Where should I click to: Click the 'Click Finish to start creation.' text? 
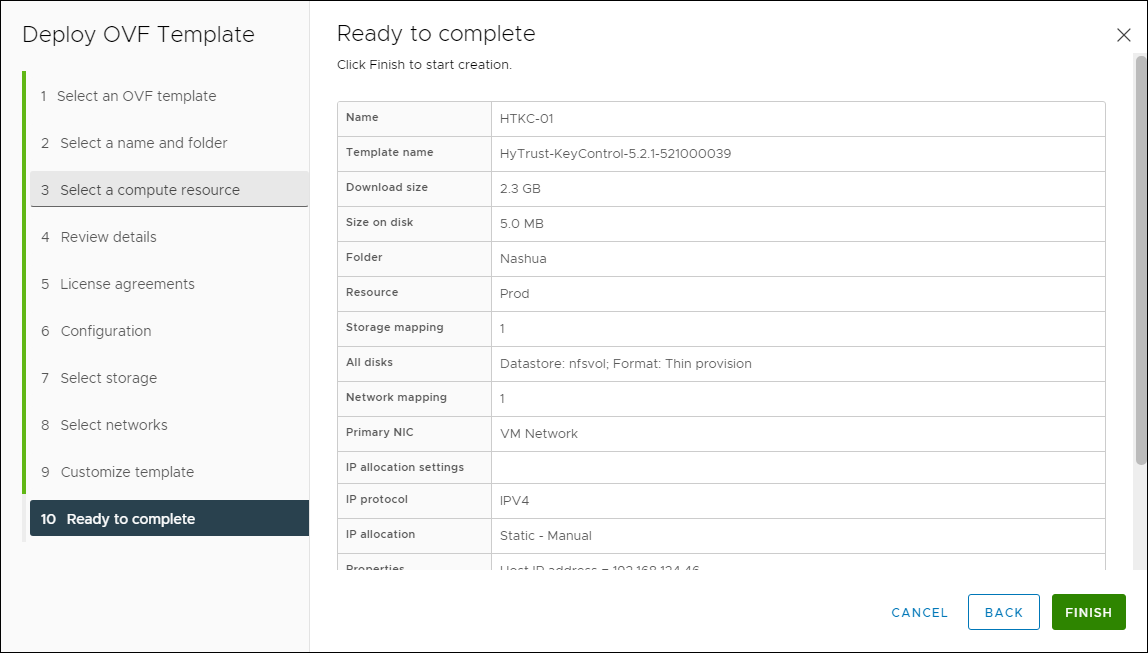point(425,64)
